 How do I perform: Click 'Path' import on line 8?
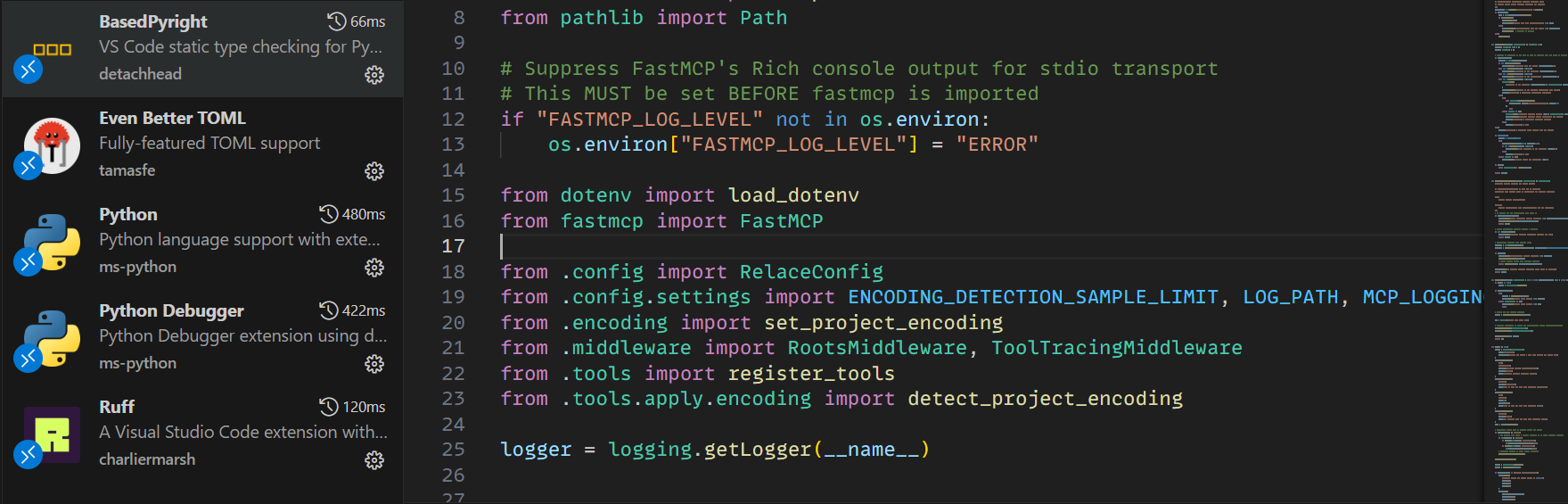click(x=764, y=18)
